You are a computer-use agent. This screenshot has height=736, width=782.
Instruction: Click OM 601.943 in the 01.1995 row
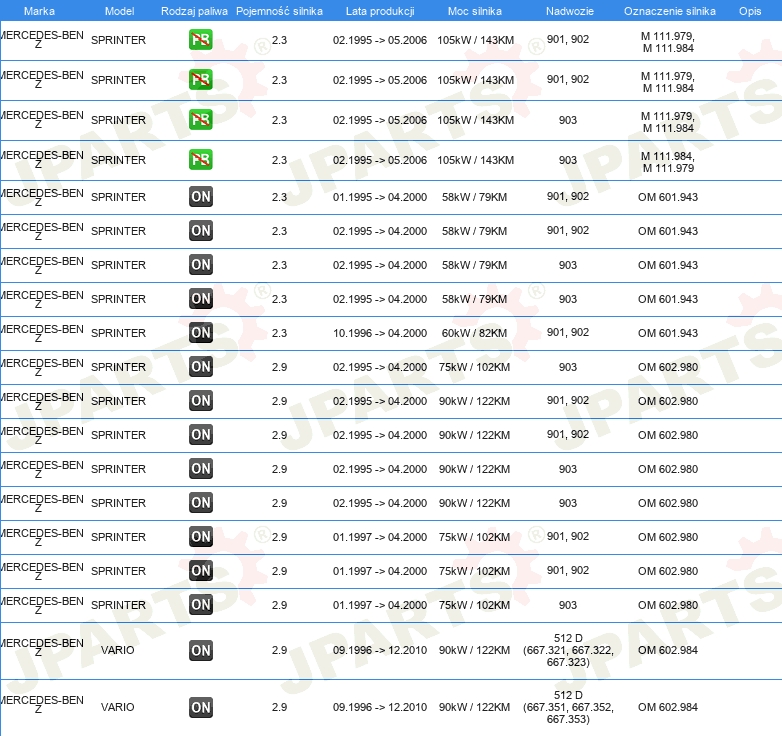[x=668, y=197]
